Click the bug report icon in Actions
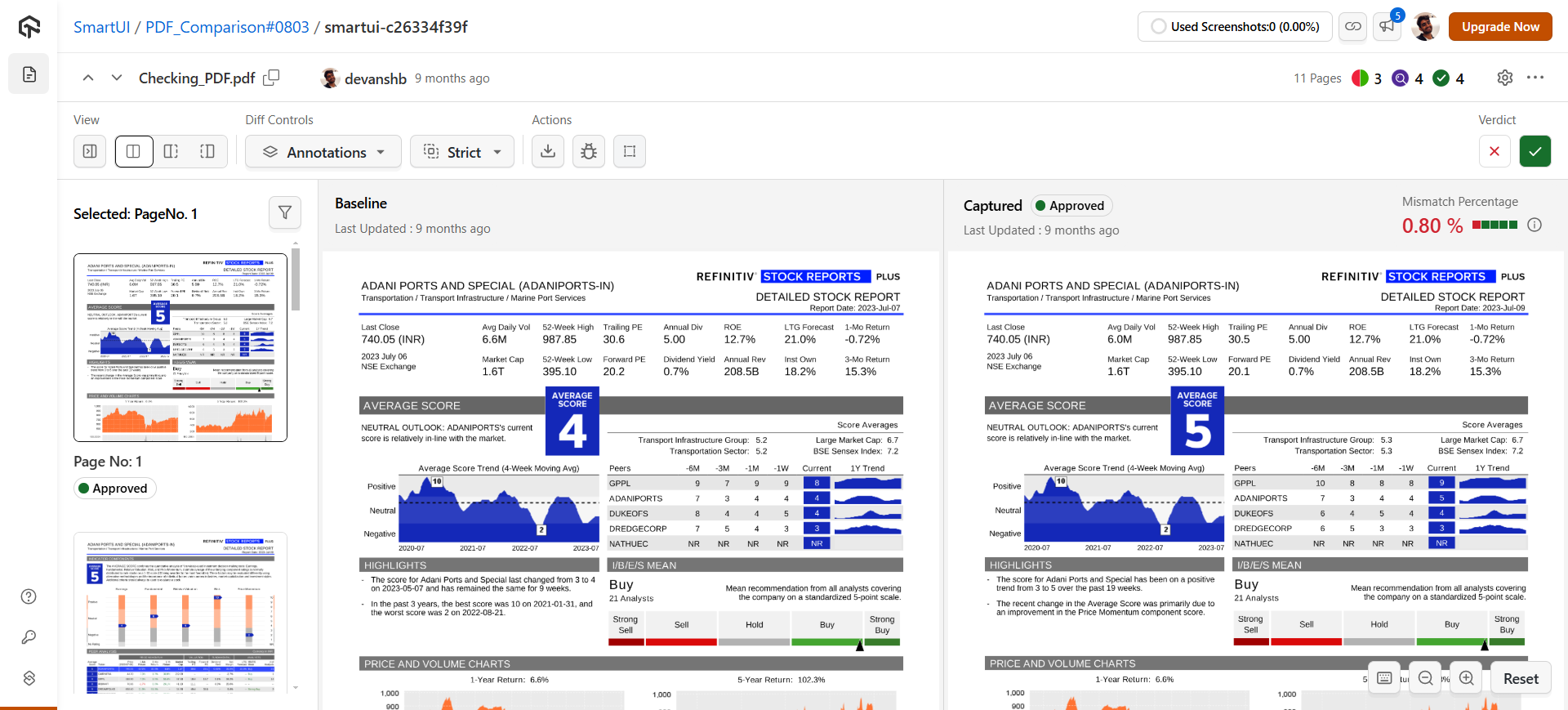 [x=589, y=151]
